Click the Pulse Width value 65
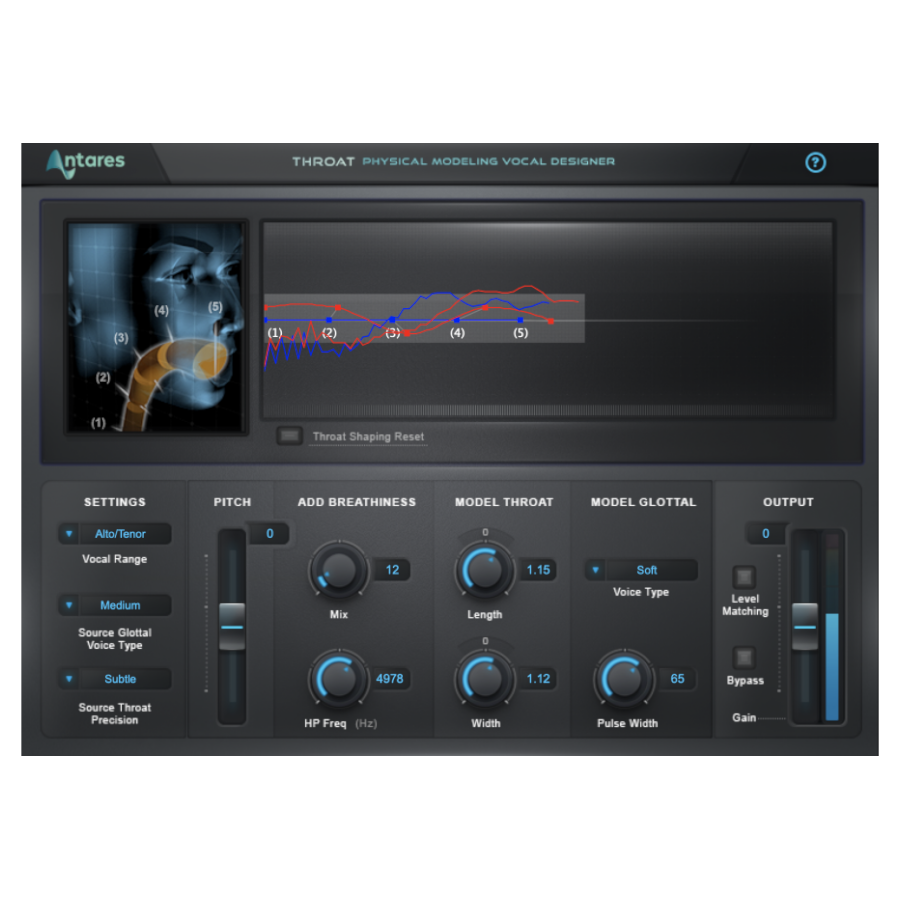Screen dimensions: 900x900 point(677,679)
